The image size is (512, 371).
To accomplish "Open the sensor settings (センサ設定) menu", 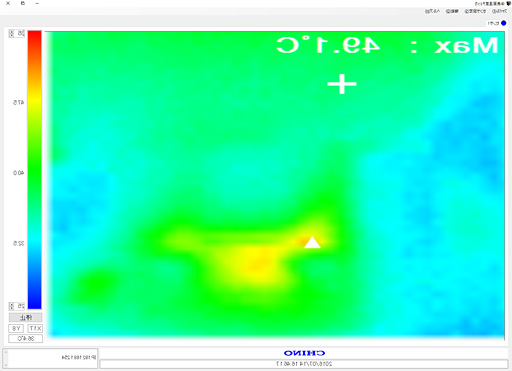I will point(475,11).
